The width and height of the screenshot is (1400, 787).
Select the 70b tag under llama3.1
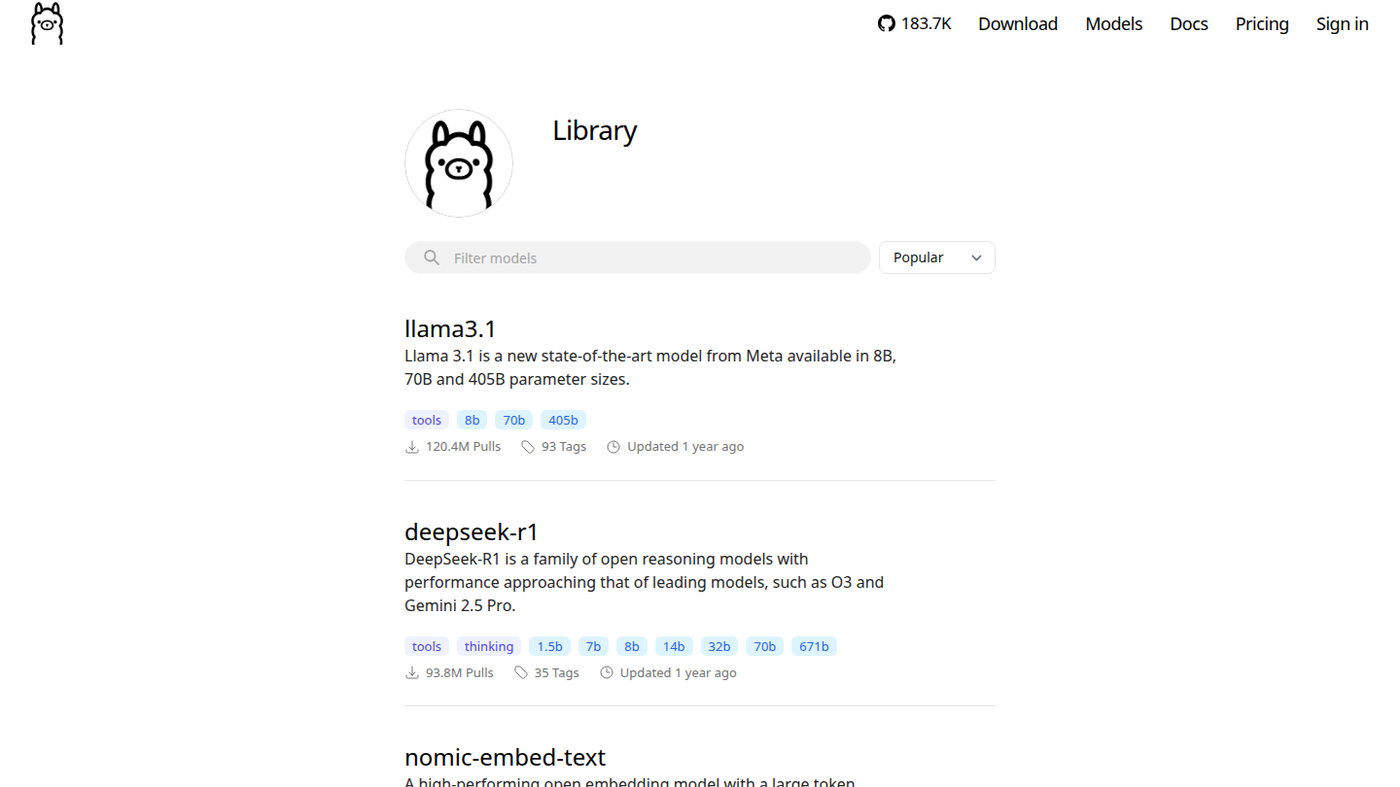(514, 420)
